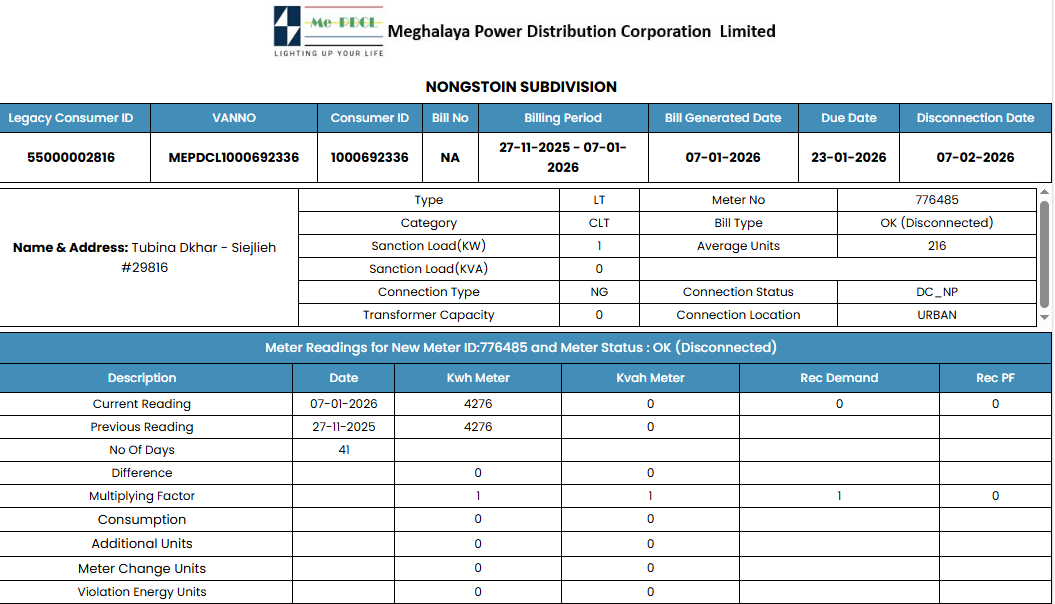Click the Multiplying Factor Rec Demand value 1

click(x=839, y=496)
